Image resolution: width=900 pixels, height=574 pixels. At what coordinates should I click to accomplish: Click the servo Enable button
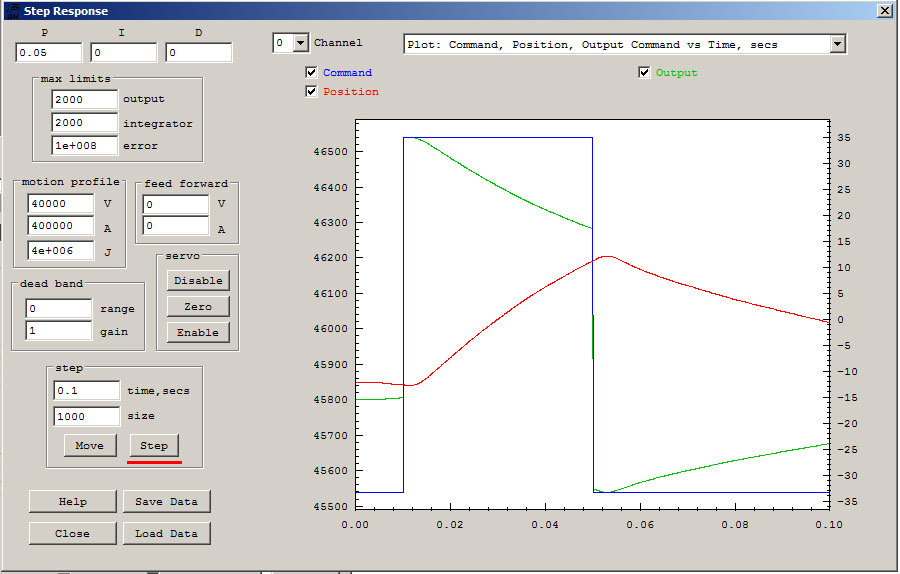click(198, 332)
